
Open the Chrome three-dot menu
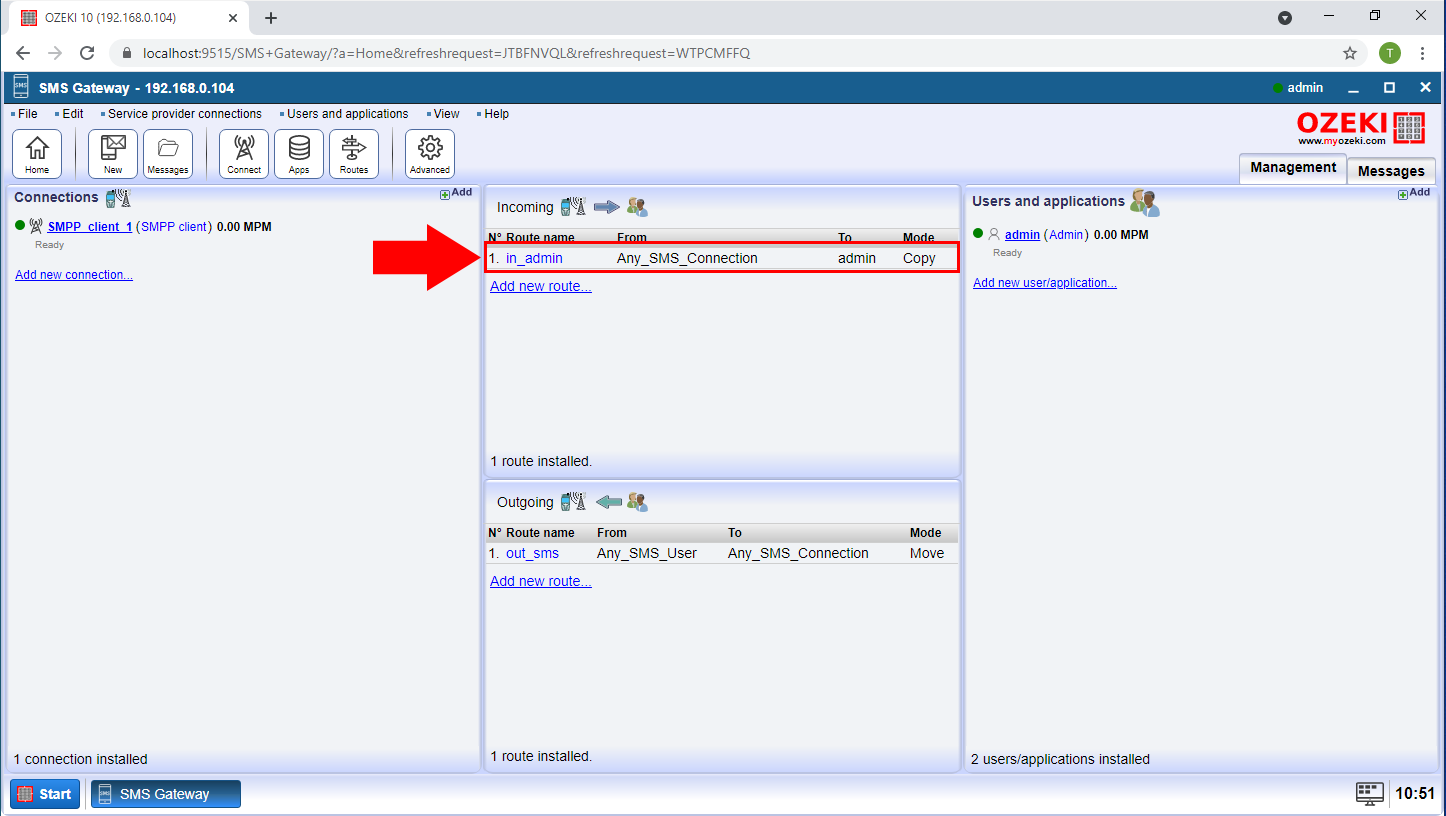[x=1422, y=53]
